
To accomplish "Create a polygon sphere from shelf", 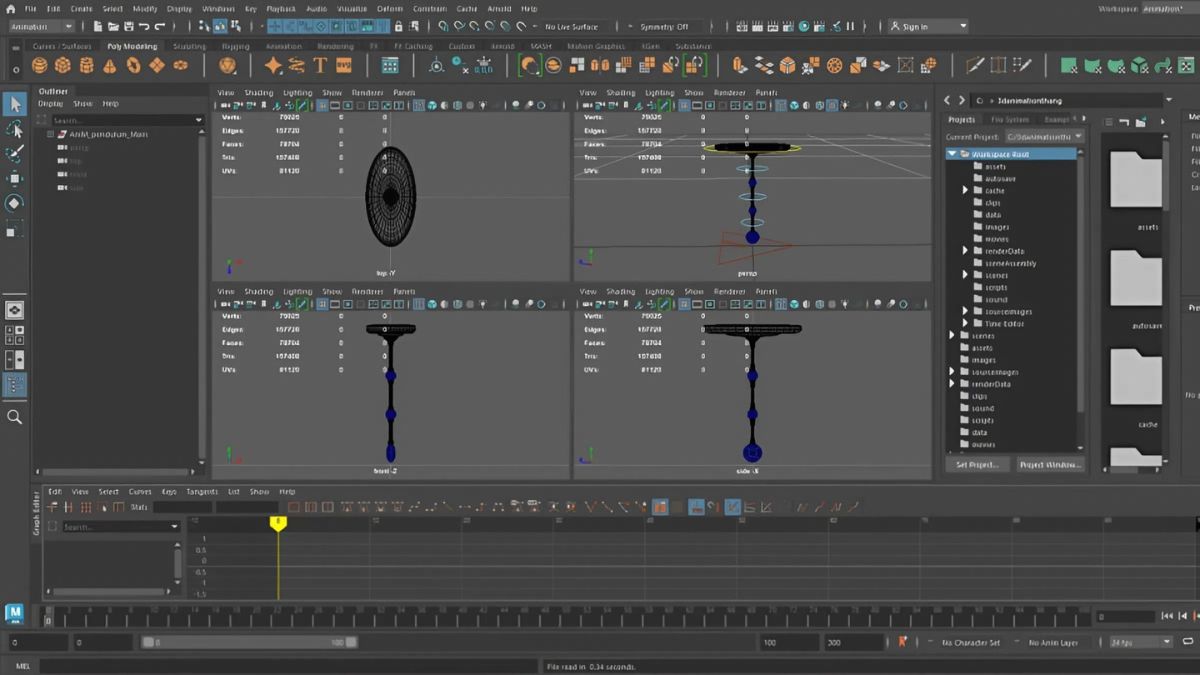I will 39,65.
